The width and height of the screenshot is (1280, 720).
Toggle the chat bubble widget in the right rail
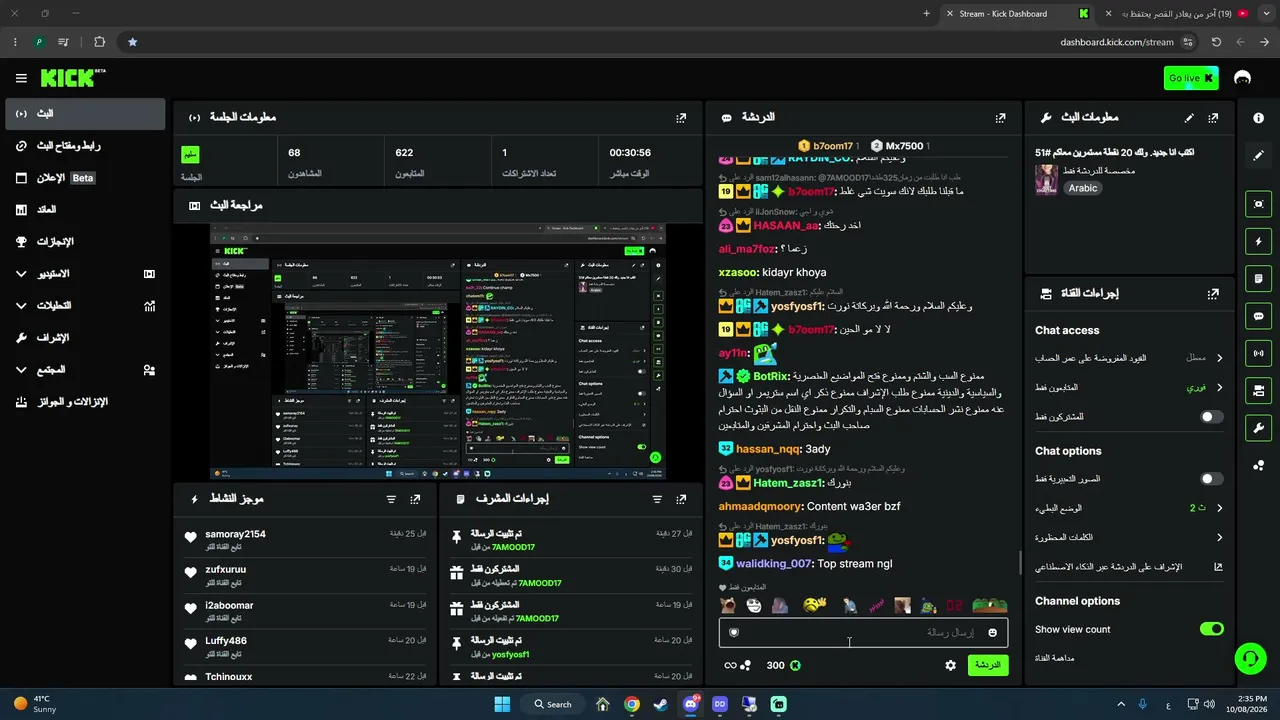click(1258, 316)
